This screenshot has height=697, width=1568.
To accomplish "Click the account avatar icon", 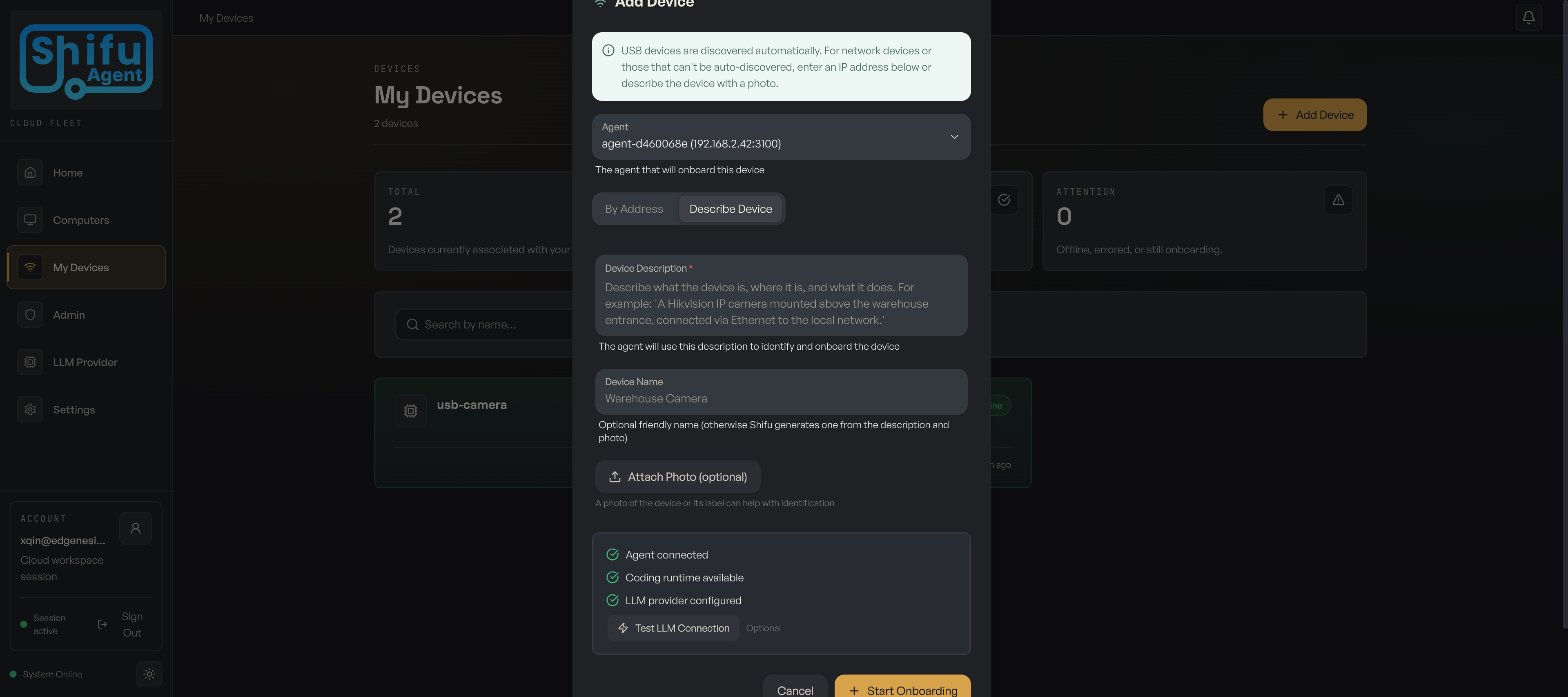I will click(x=135, y=527).
